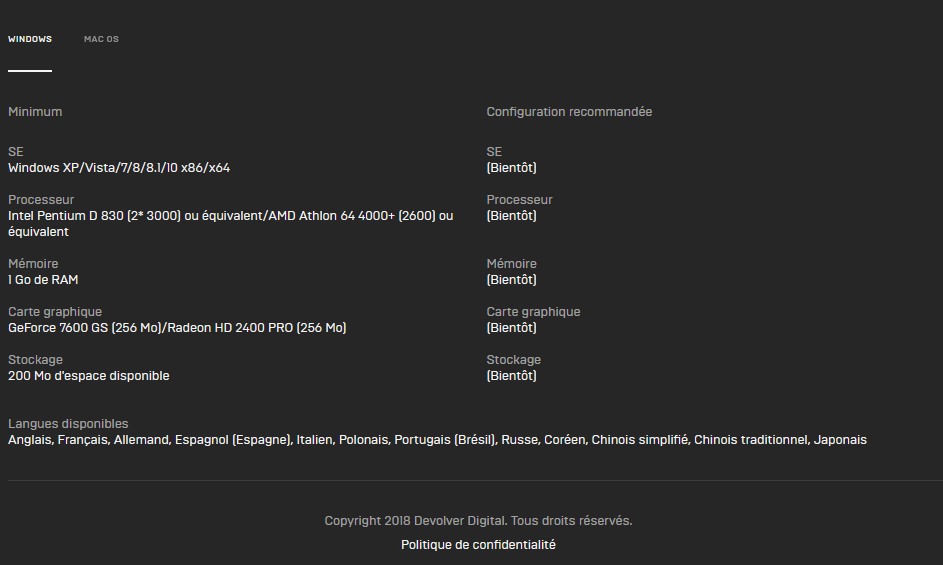The width and height of the screenshot is (943, 565).
Task: Open the Politique de confidentialité link
Action: [478, 545]
